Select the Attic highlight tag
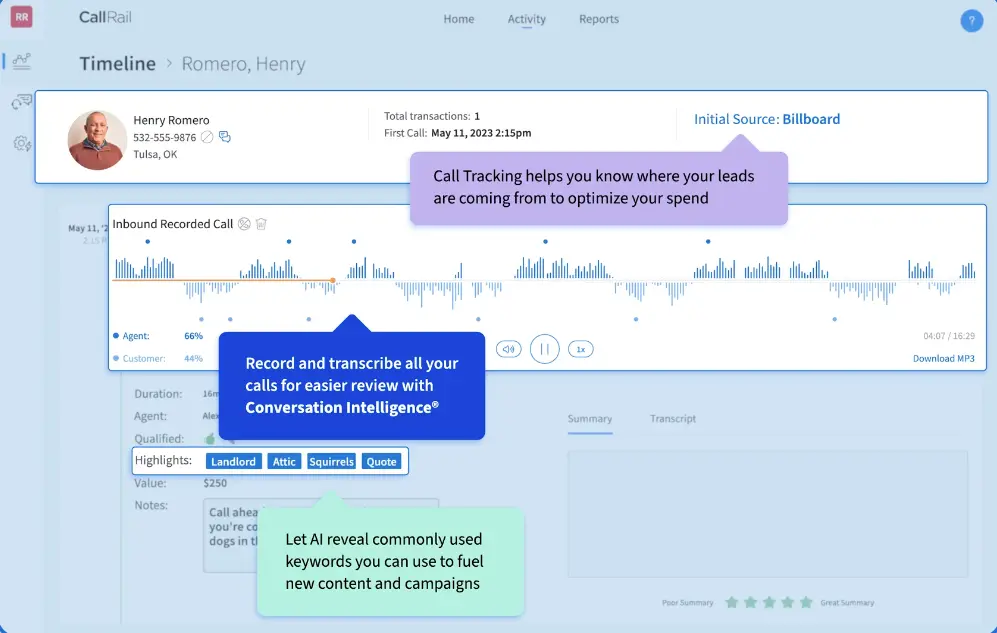 click(284, 461)
